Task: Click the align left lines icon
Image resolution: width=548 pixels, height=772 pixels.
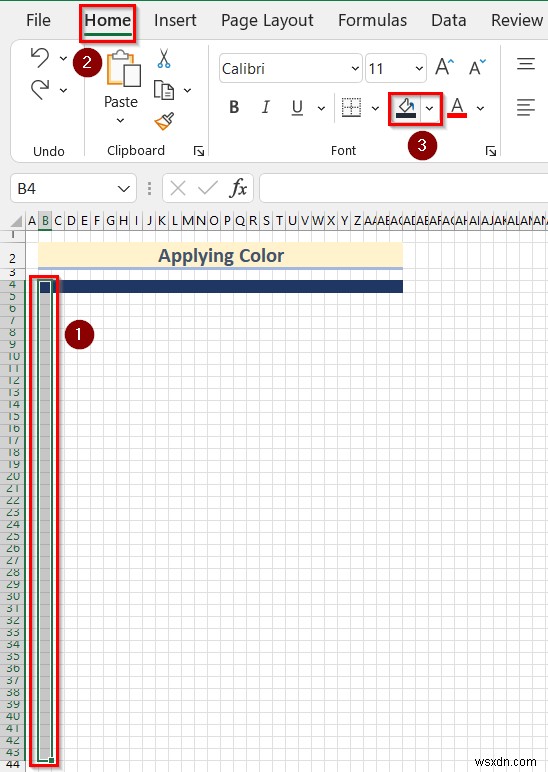Action: point(526,107)
